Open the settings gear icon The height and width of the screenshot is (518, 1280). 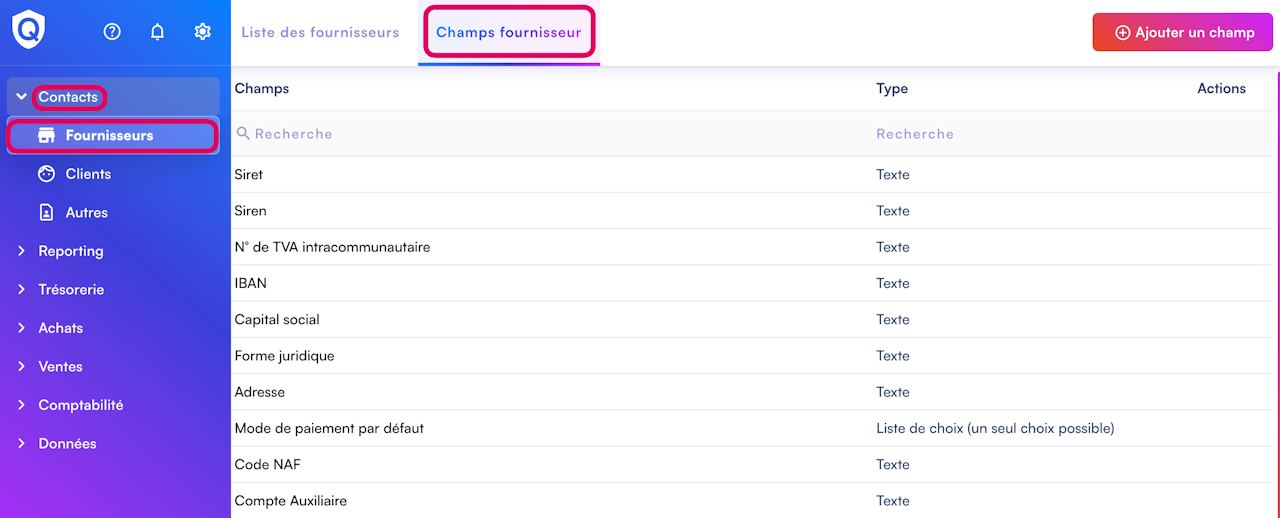202,32
